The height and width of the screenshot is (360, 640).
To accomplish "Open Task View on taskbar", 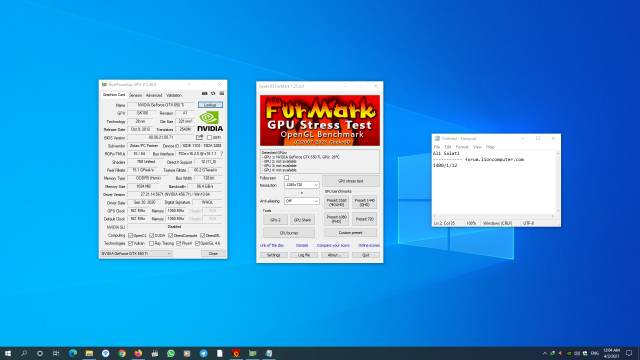I will click(x=56, y=353).
